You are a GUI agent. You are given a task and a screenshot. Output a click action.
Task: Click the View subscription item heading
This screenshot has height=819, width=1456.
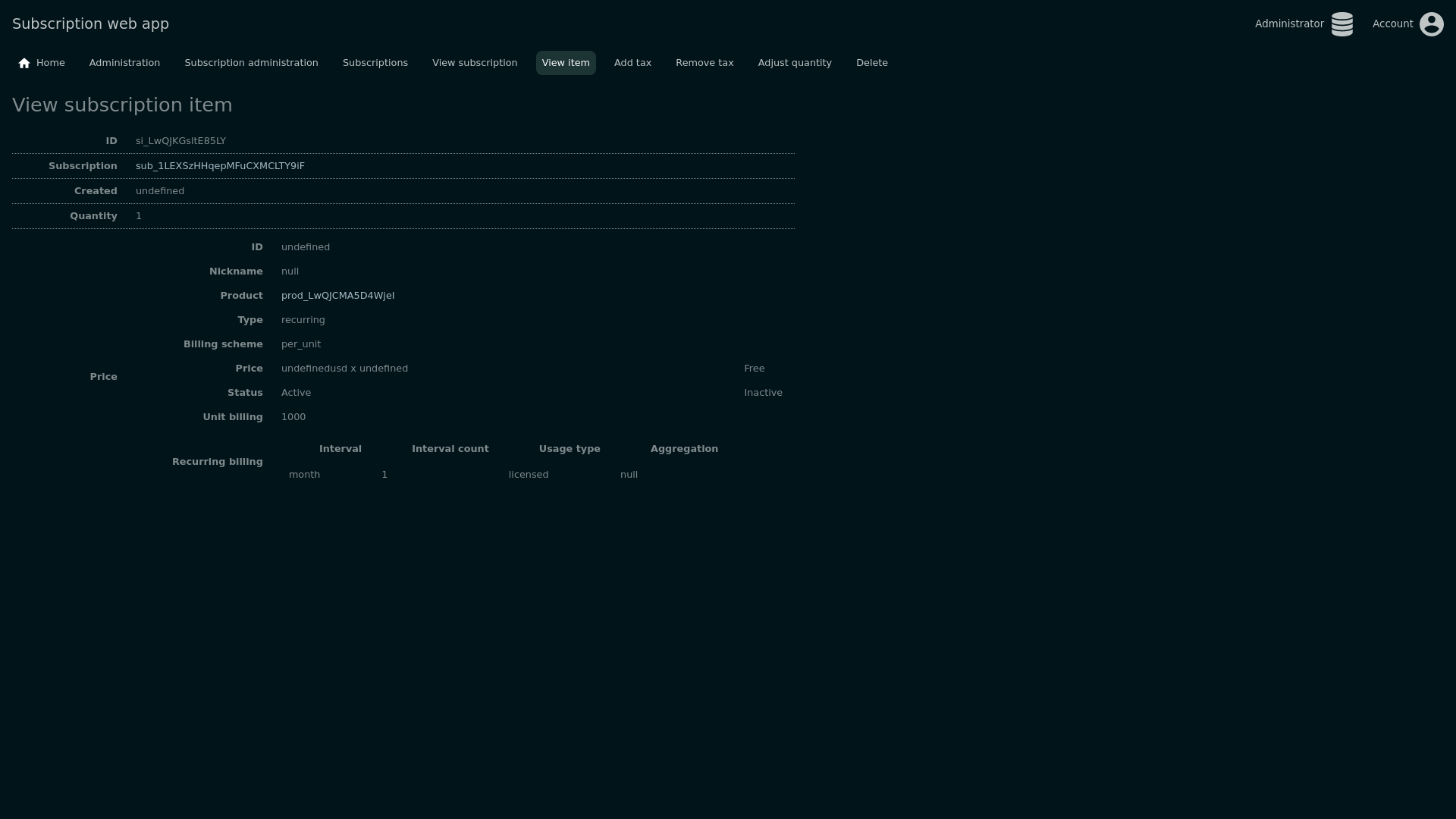click(122, 105)
